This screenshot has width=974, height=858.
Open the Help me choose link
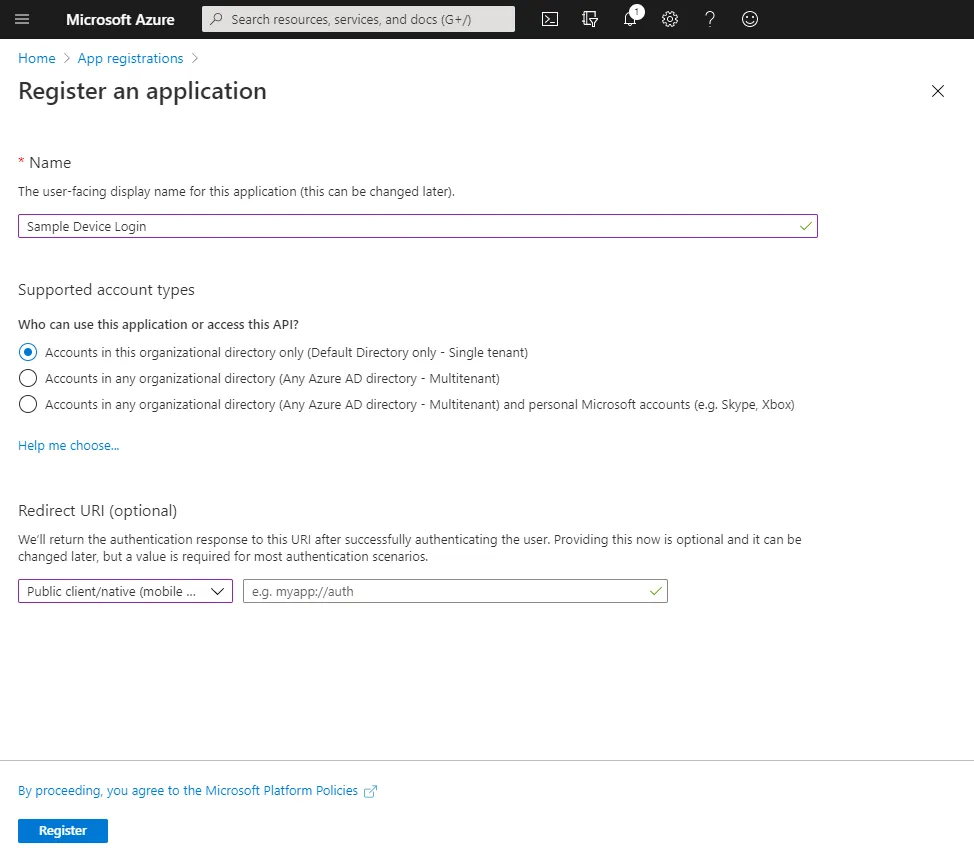pyautogui.click(x=68, y=445)
